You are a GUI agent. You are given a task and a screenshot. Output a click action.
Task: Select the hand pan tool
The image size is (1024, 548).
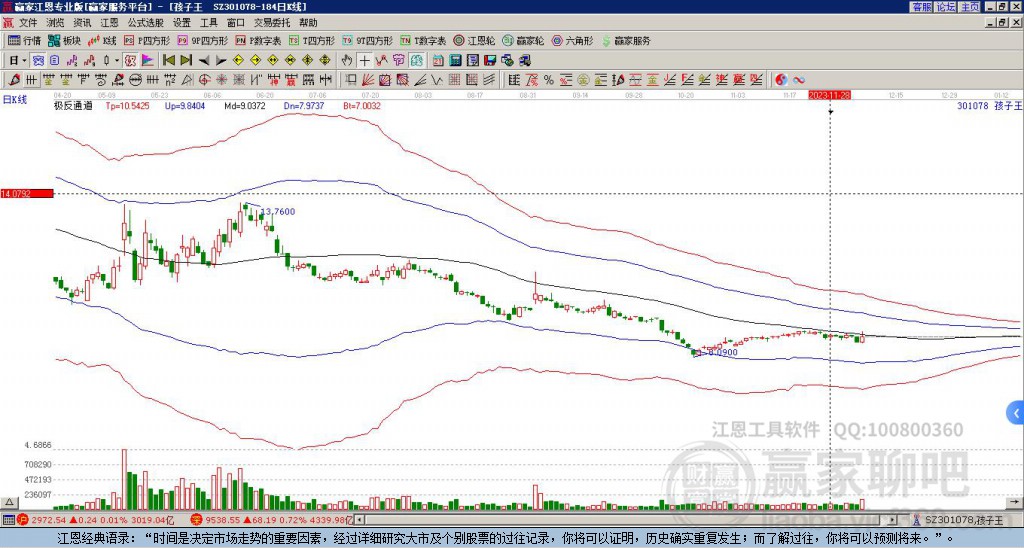(347, 60)
